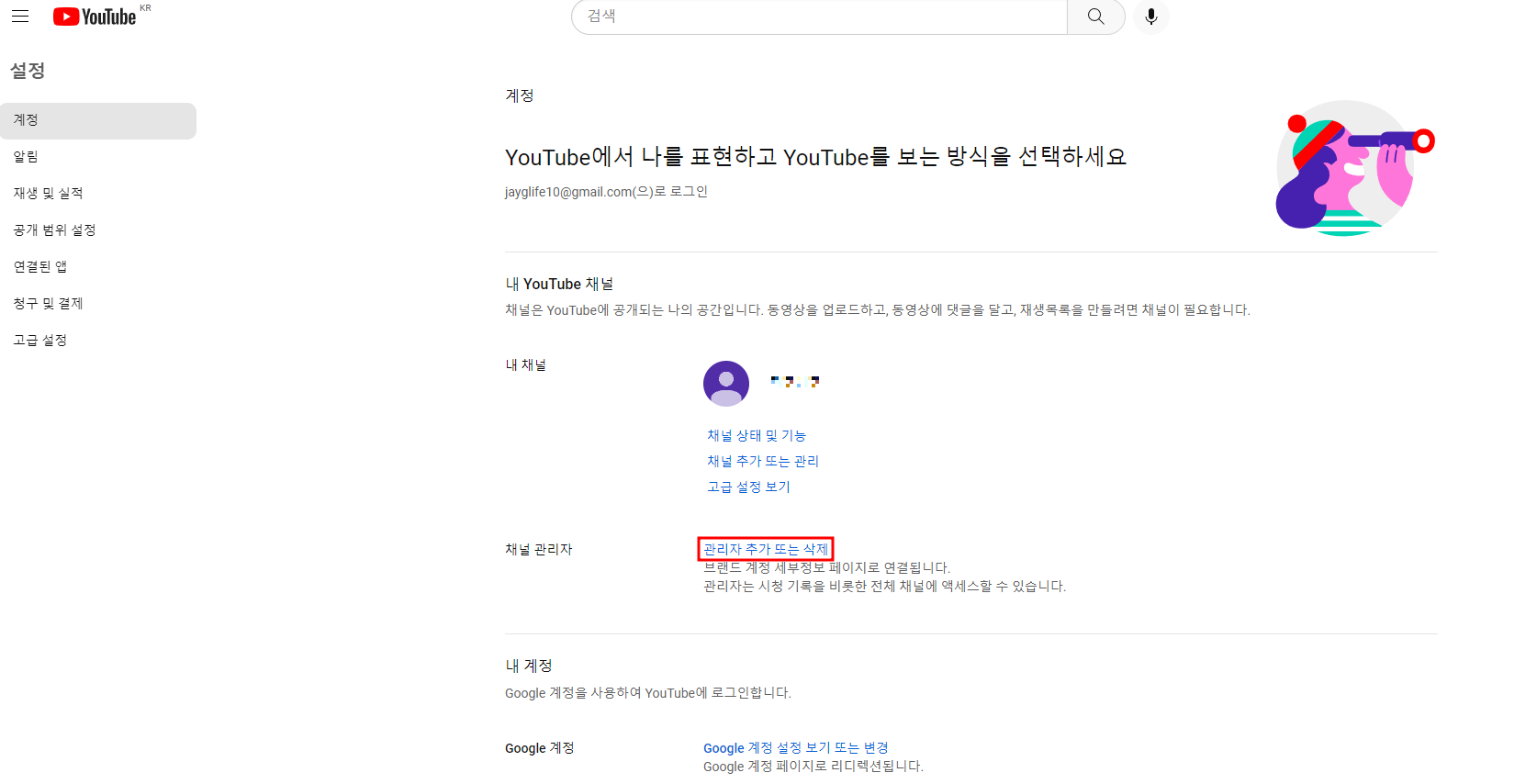Screen dimensions: 1537x784
Task: Open 고급 설정 보기 link
Action: pos(748,487)
